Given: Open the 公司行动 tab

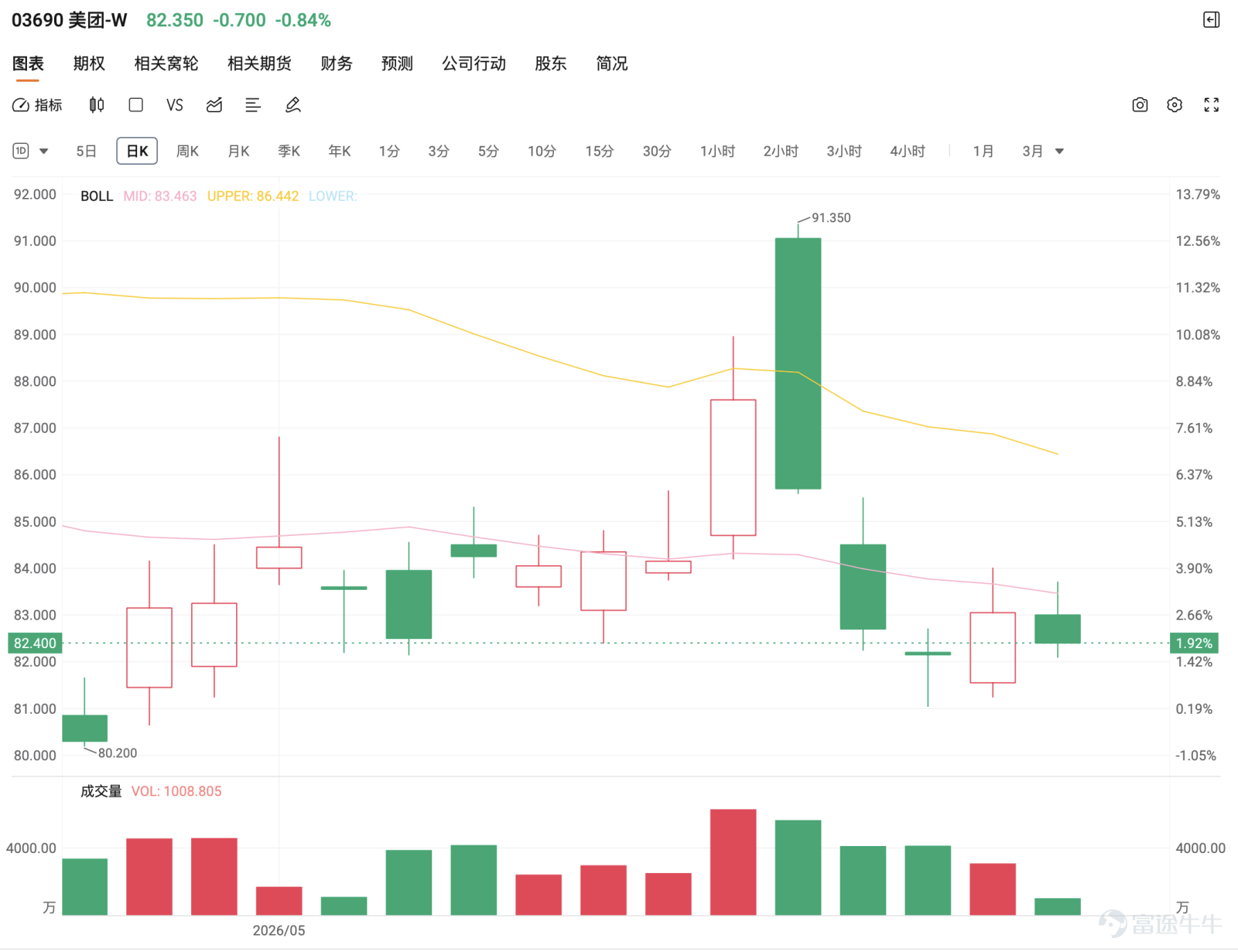Looking at the screenshot, I should 474,63.
